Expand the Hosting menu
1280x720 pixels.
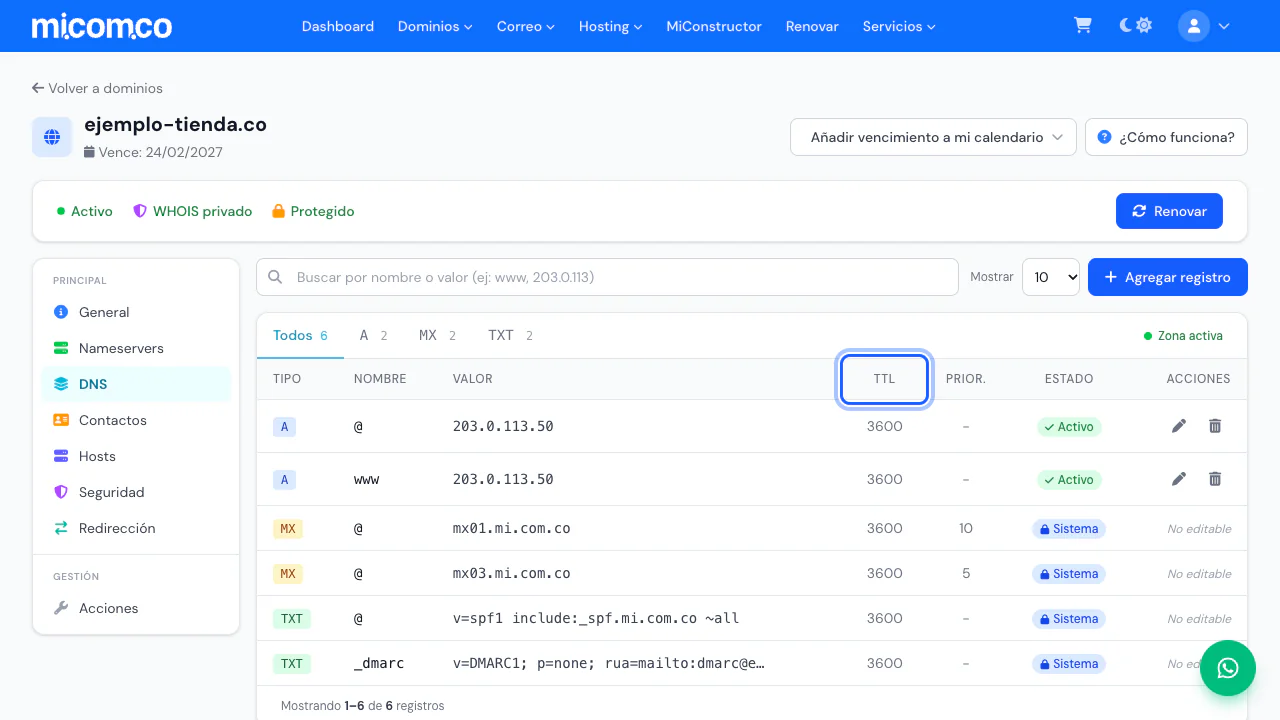(610, 26)
